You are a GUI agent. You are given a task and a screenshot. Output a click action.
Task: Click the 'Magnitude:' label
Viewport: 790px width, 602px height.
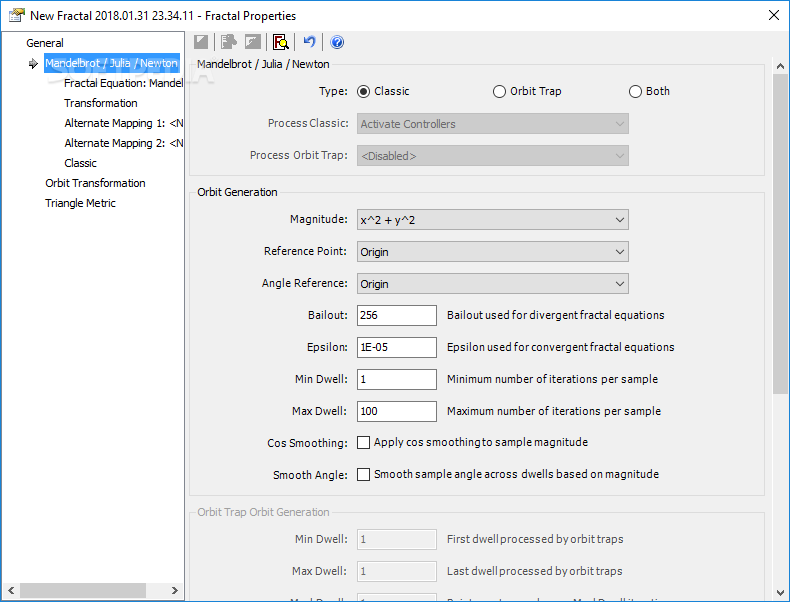(x=319, y=220)
